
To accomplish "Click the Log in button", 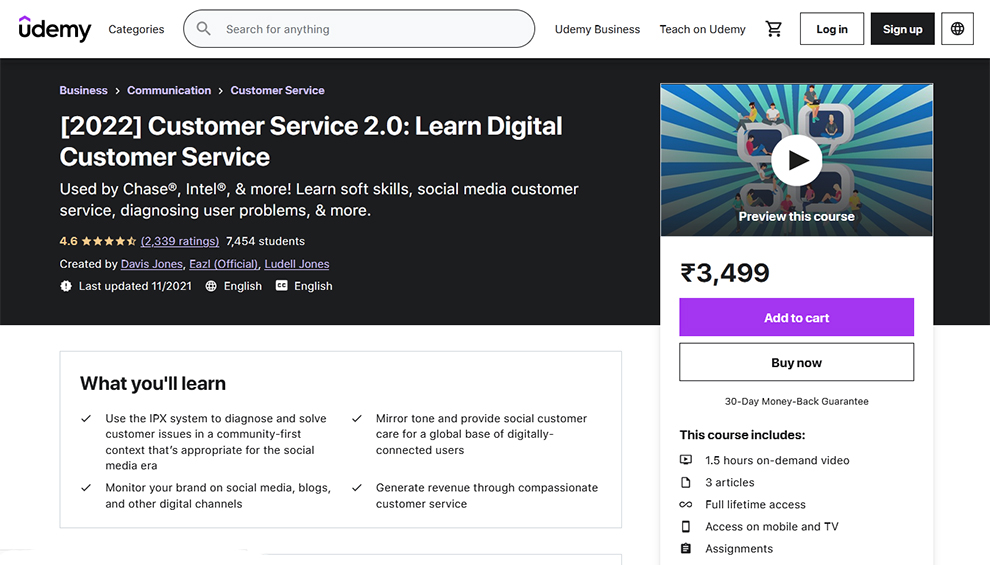I will coord(832,28).
